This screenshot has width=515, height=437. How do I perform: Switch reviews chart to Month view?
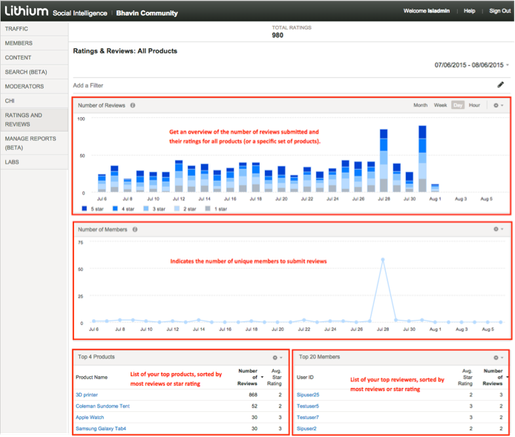click(420, 105)
